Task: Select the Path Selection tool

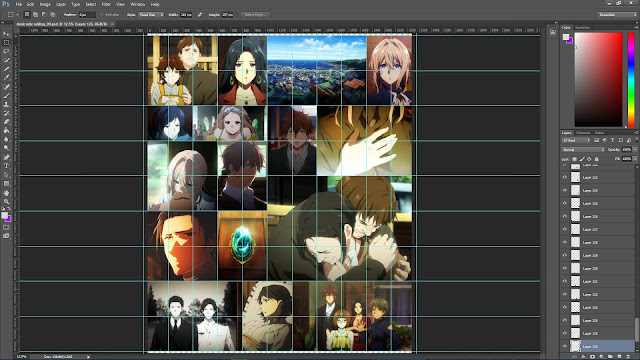Action: click(x=6, y=175)
